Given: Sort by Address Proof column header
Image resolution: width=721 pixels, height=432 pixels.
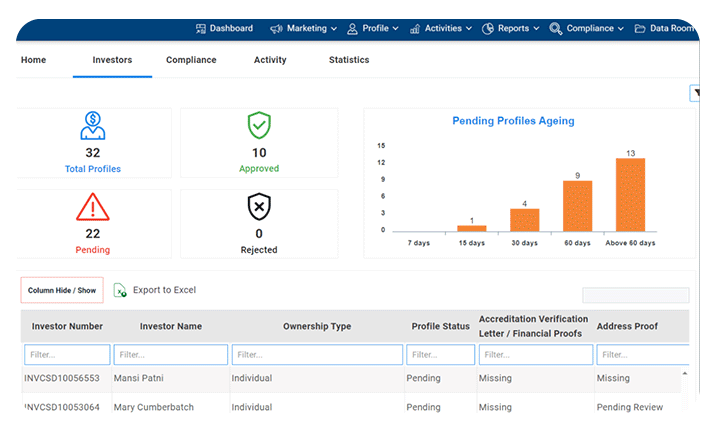Looking at the screenshot, I should tap(627, 326).
